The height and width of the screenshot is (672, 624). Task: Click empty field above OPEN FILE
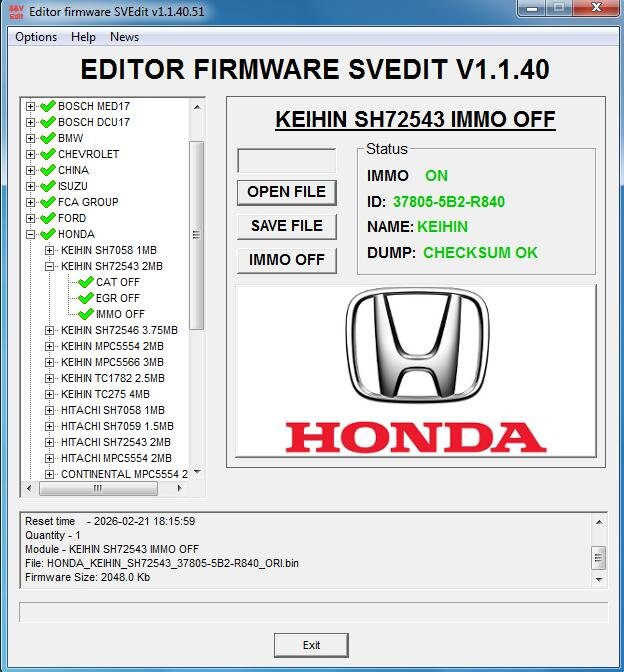pyautogui.click(x=287, y=161)
